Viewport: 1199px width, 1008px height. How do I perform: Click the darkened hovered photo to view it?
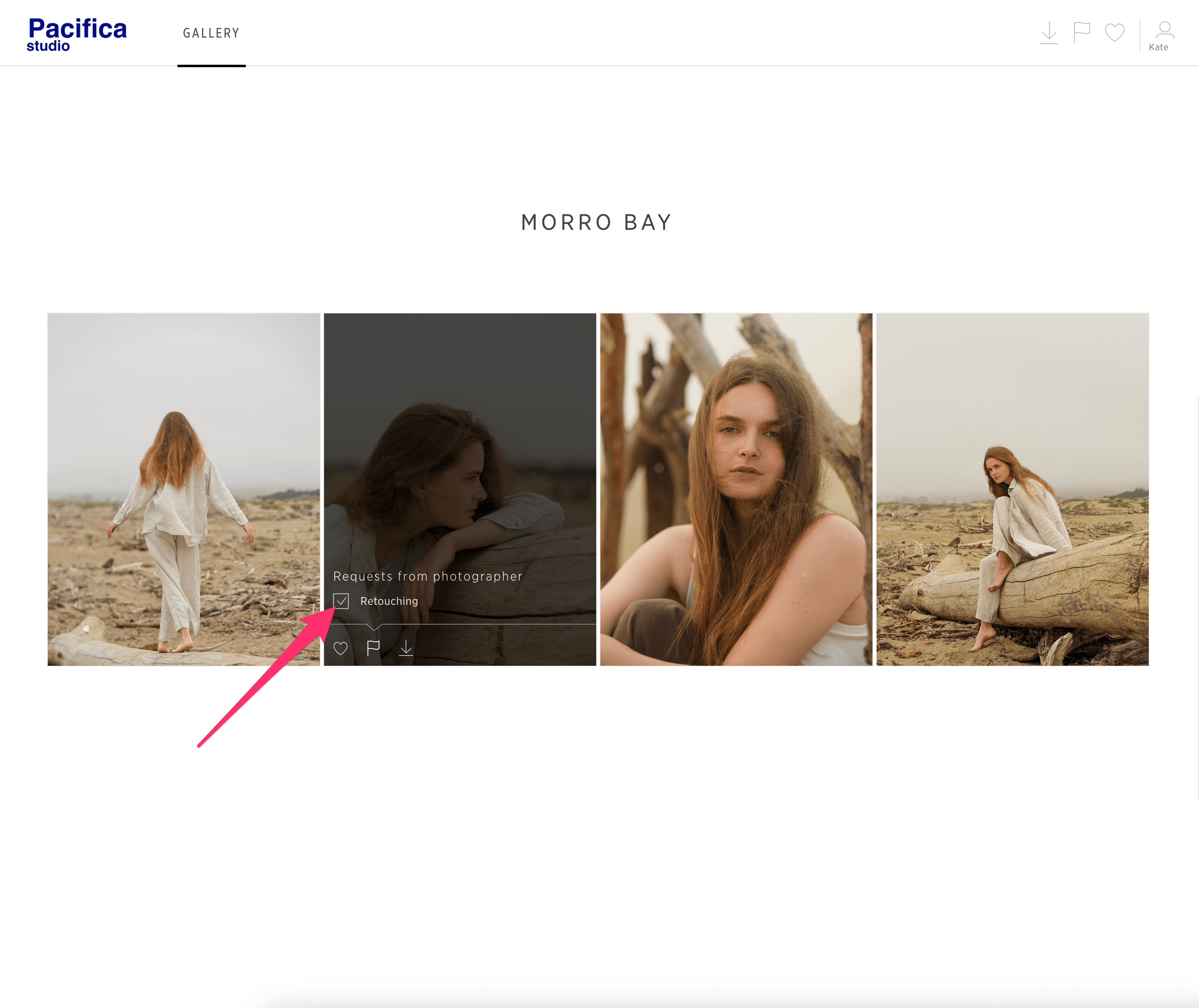[460, 429]
